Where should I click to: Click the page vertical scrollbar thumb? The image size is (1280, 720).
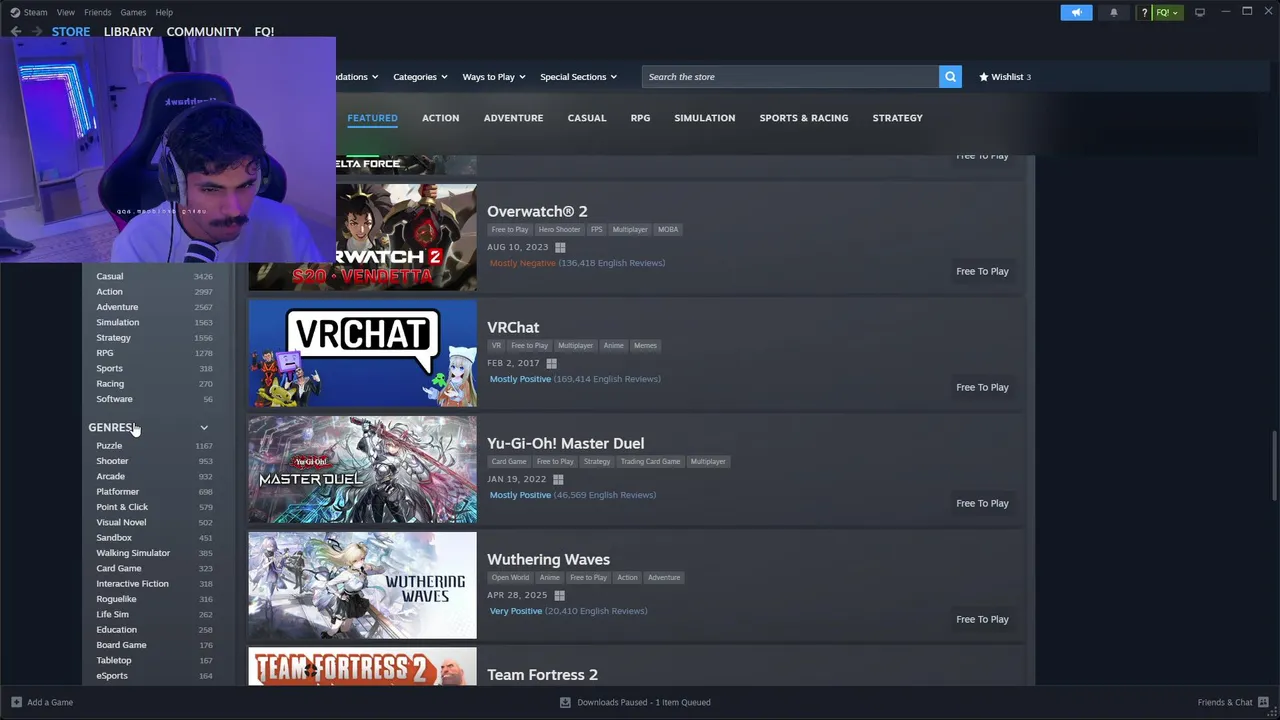[x=1274, y=466]
